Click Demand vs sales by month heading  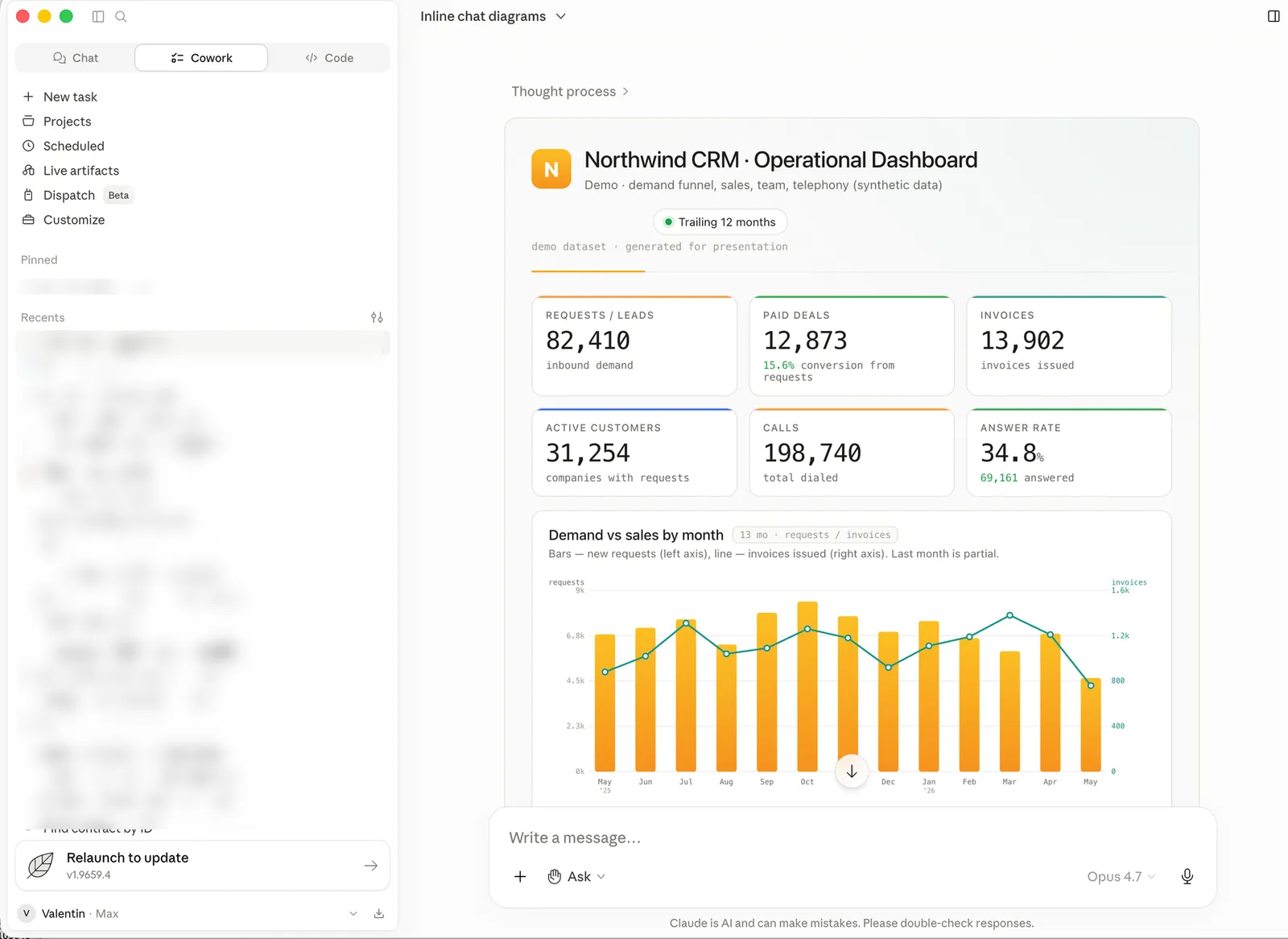pos(636,535)
